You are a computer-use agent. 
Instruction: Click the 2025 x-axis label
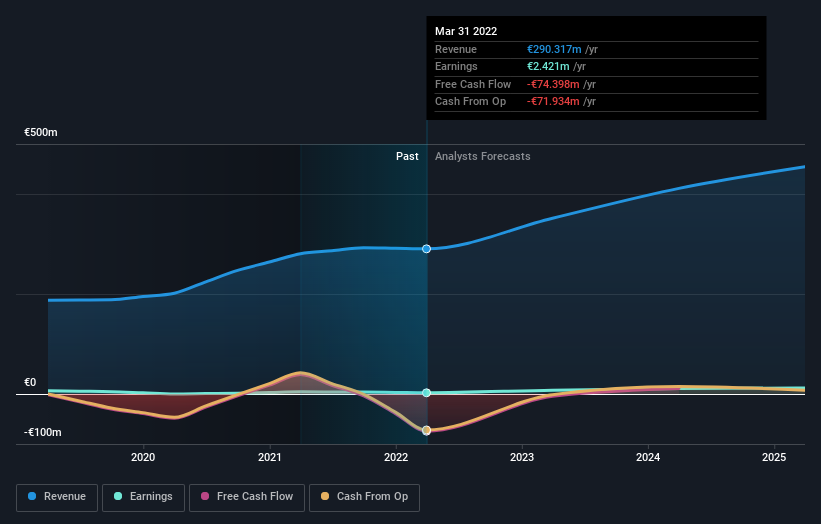(774, 458)
